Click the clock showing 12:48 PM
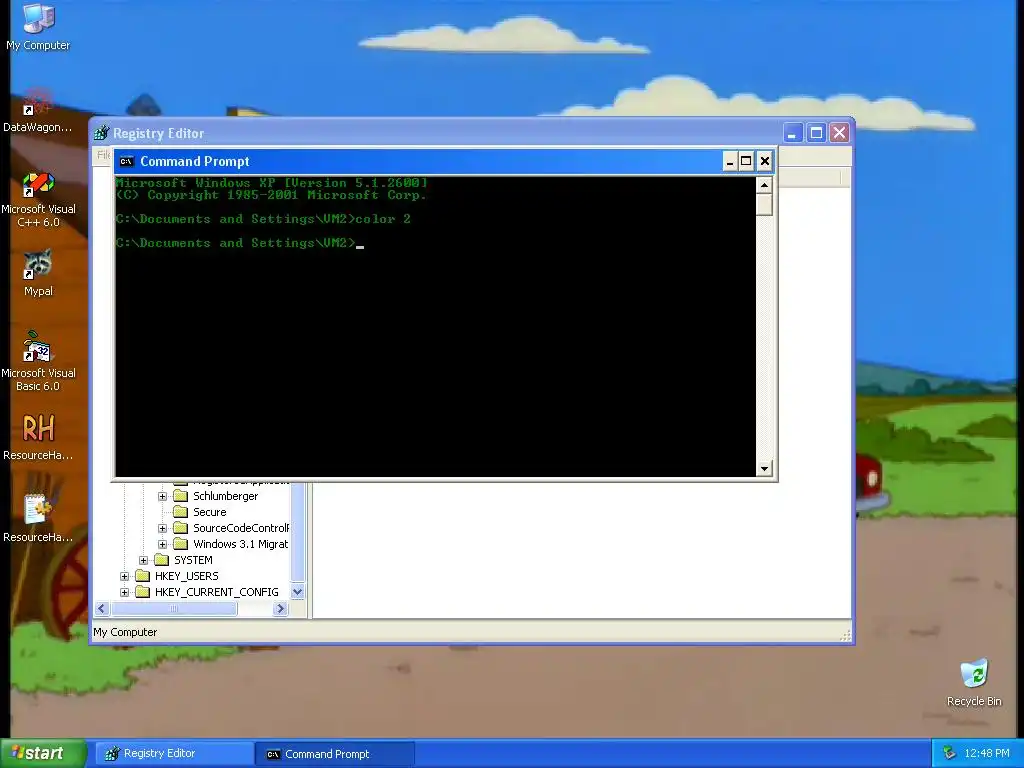Image resolution: width=1024 pixels, height=768 pixels. click(x=987, y=753)
